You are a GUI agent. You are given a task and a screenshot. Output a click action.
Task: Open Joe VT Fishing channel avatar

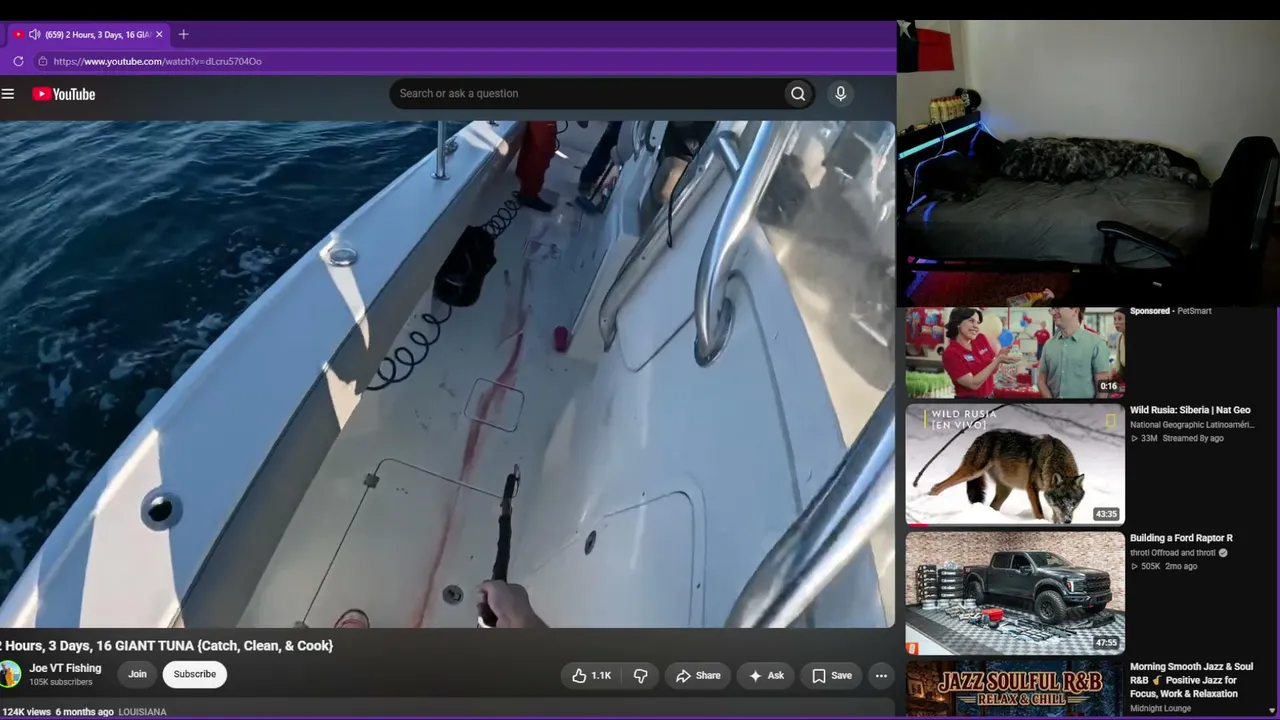10,674
